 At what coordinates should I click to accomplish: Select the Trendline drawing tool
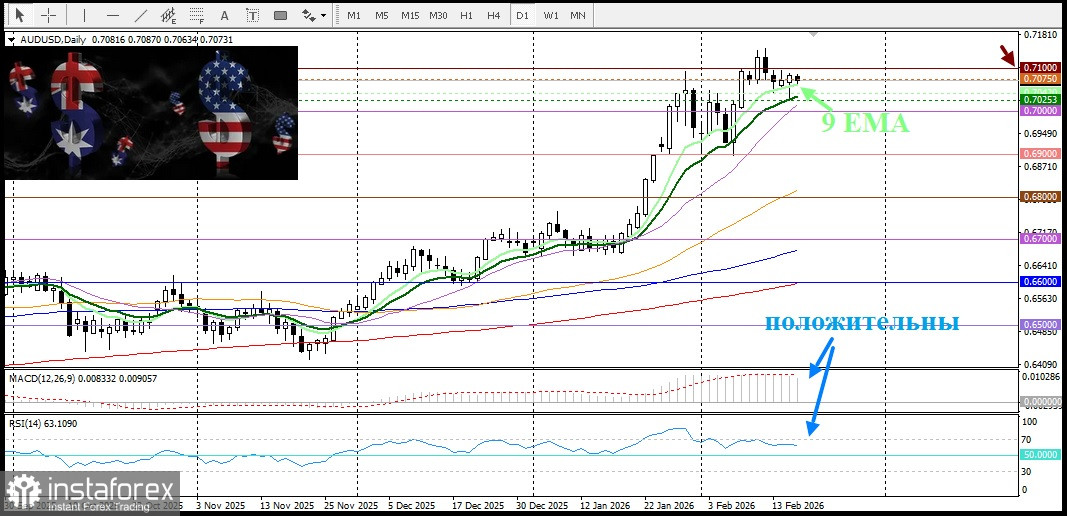pos(141,15)
